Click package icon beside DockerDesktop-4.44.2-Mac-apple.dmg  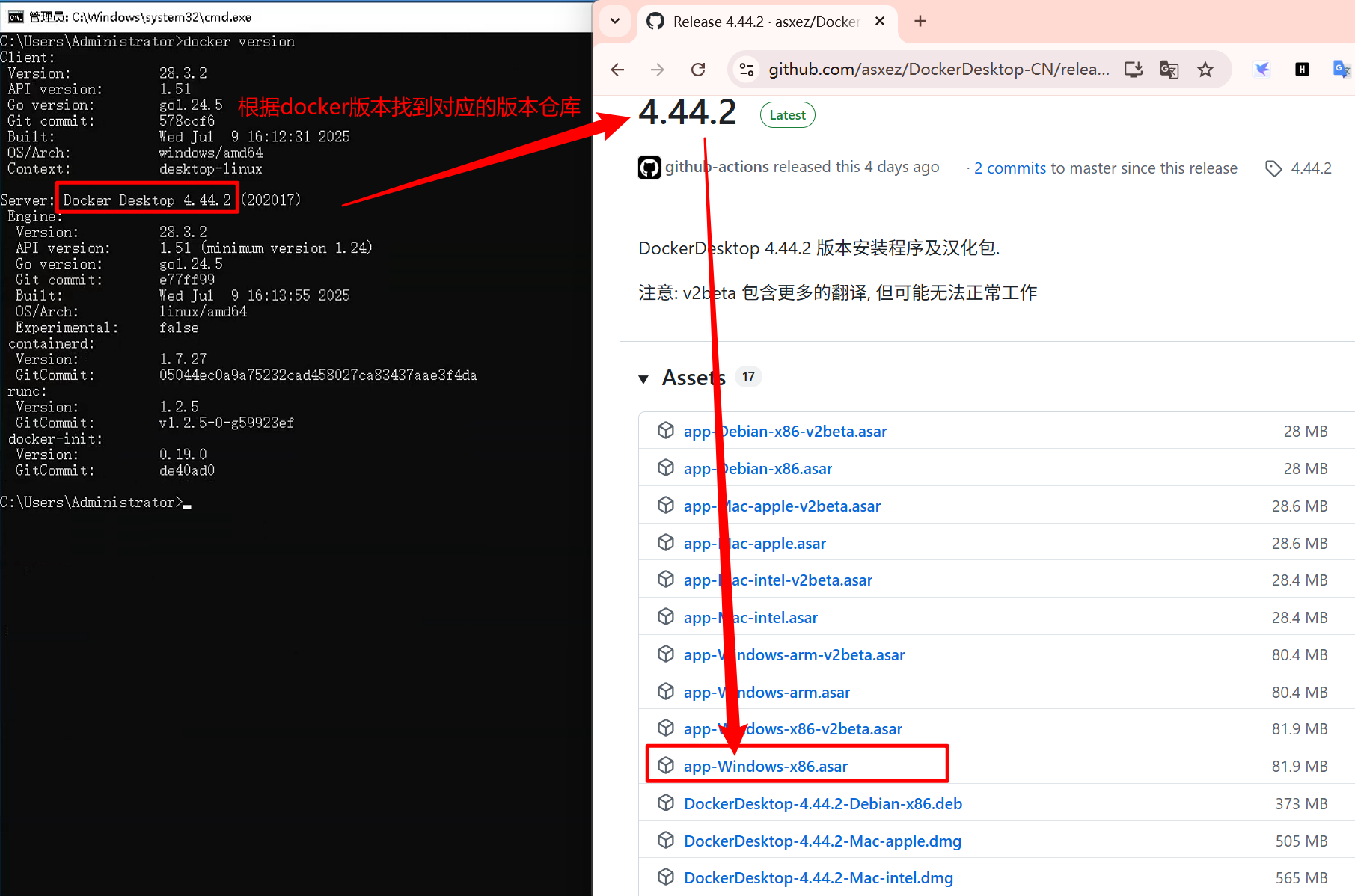point(666,840)
